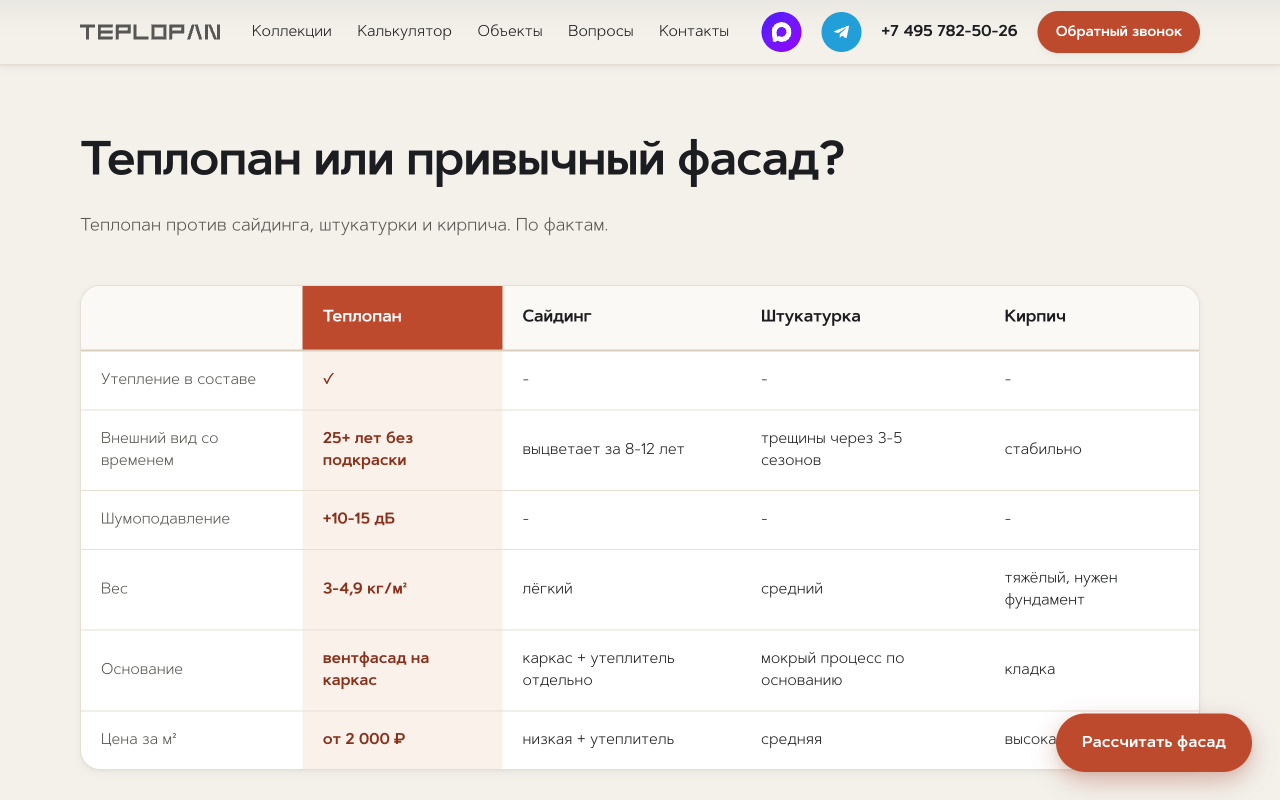Navigate to Контакты page
The height and width of the screenshot is (800, 1280).
pos(694,31)
